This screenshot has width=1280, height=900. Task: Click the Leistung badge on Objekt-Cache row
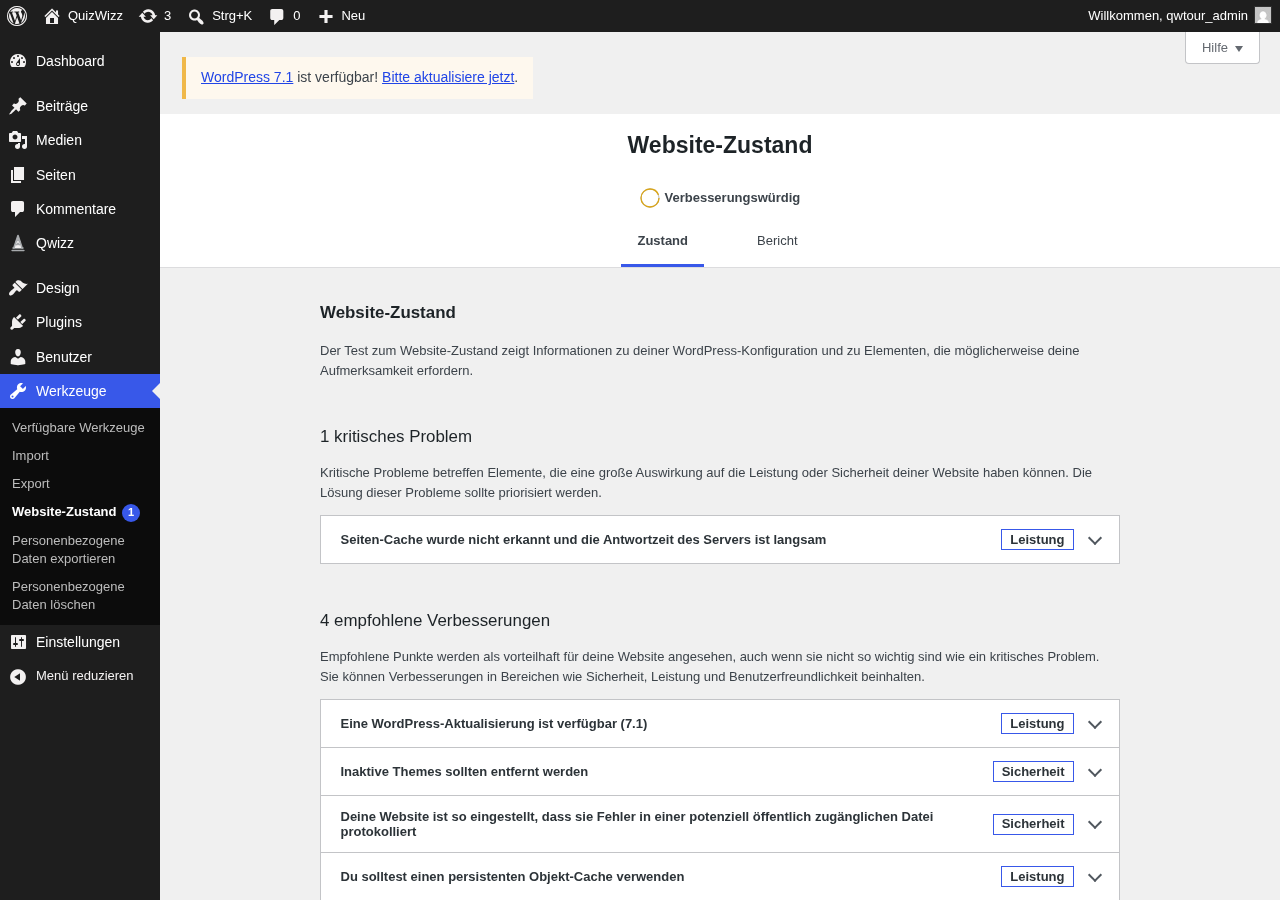pos(1037,877)
